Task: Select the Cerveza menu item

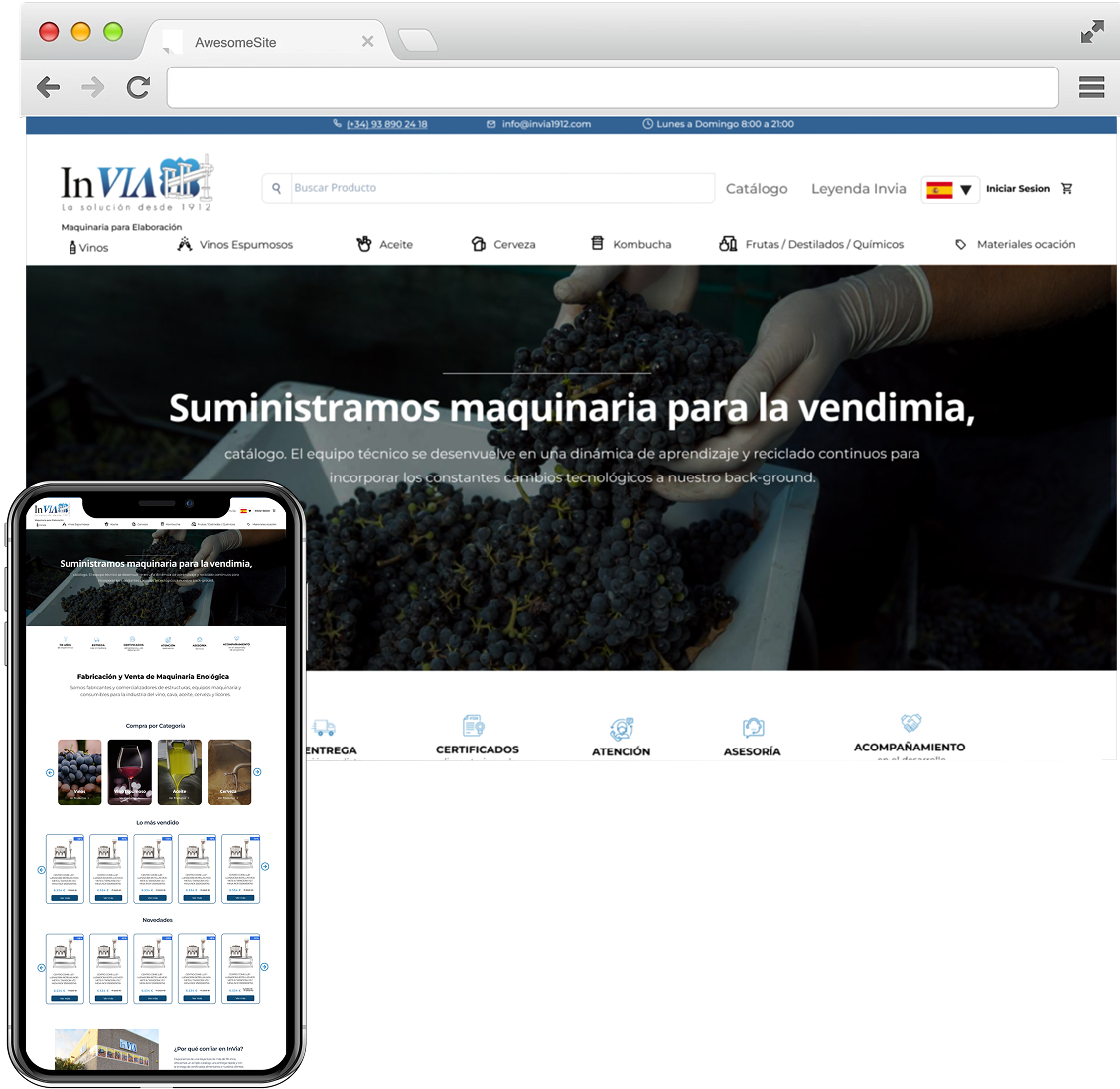Action: (503, 245)
